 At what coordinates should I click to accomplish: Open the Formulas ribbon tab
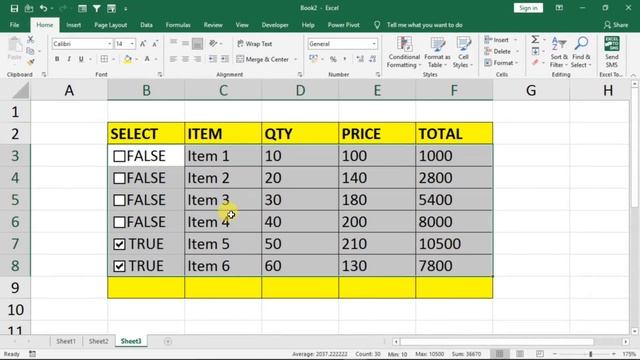178,25
